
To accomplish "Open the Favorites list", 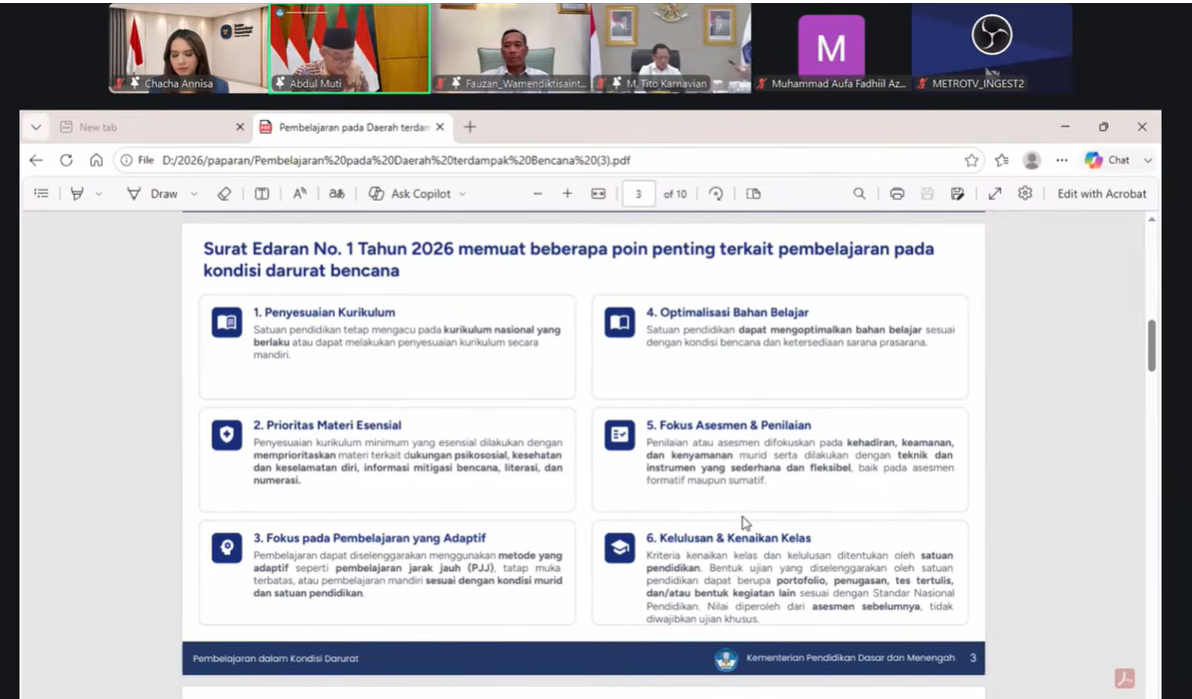I will tap(1002, 160).
